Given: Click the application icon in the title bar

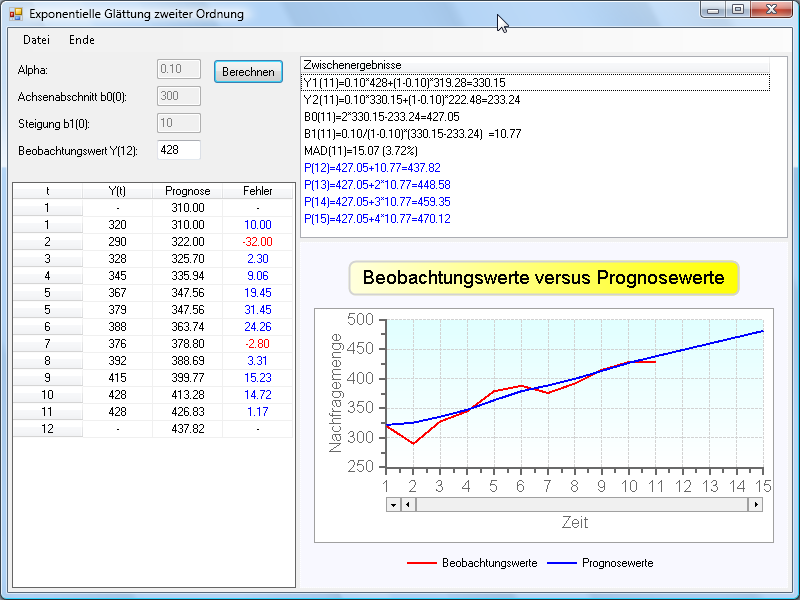Looking at the screenshot, I should [x=15, y=14].
